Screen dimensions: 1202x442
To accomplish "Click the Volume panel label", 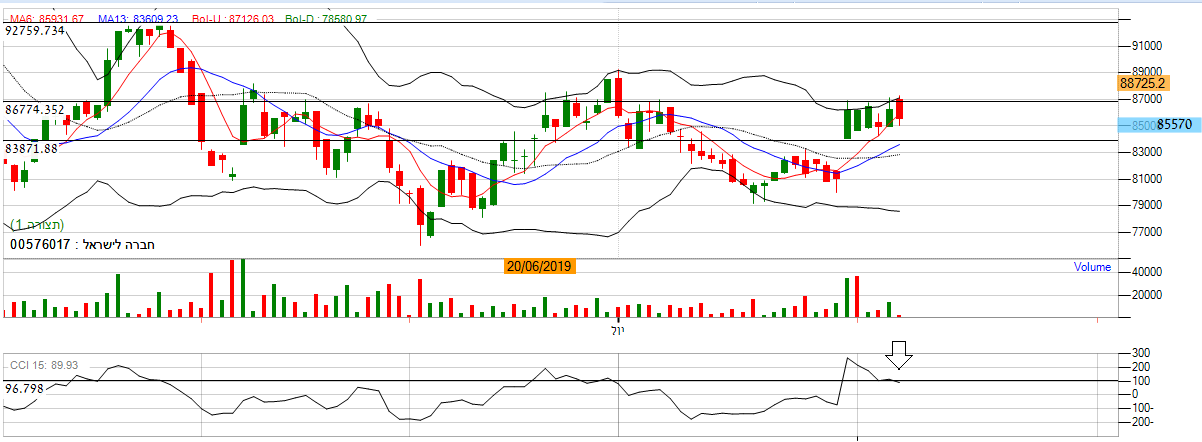I will coord(1092,267).
